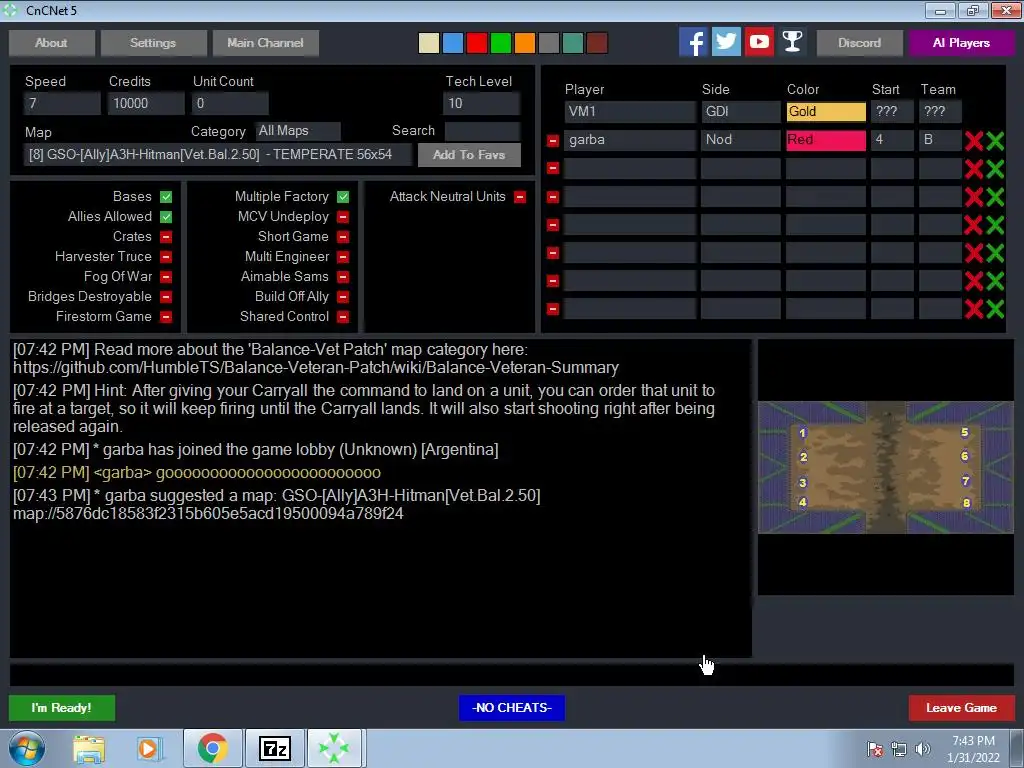Select start position 1 on map preview
The image size is (1024, 768).
803,432
